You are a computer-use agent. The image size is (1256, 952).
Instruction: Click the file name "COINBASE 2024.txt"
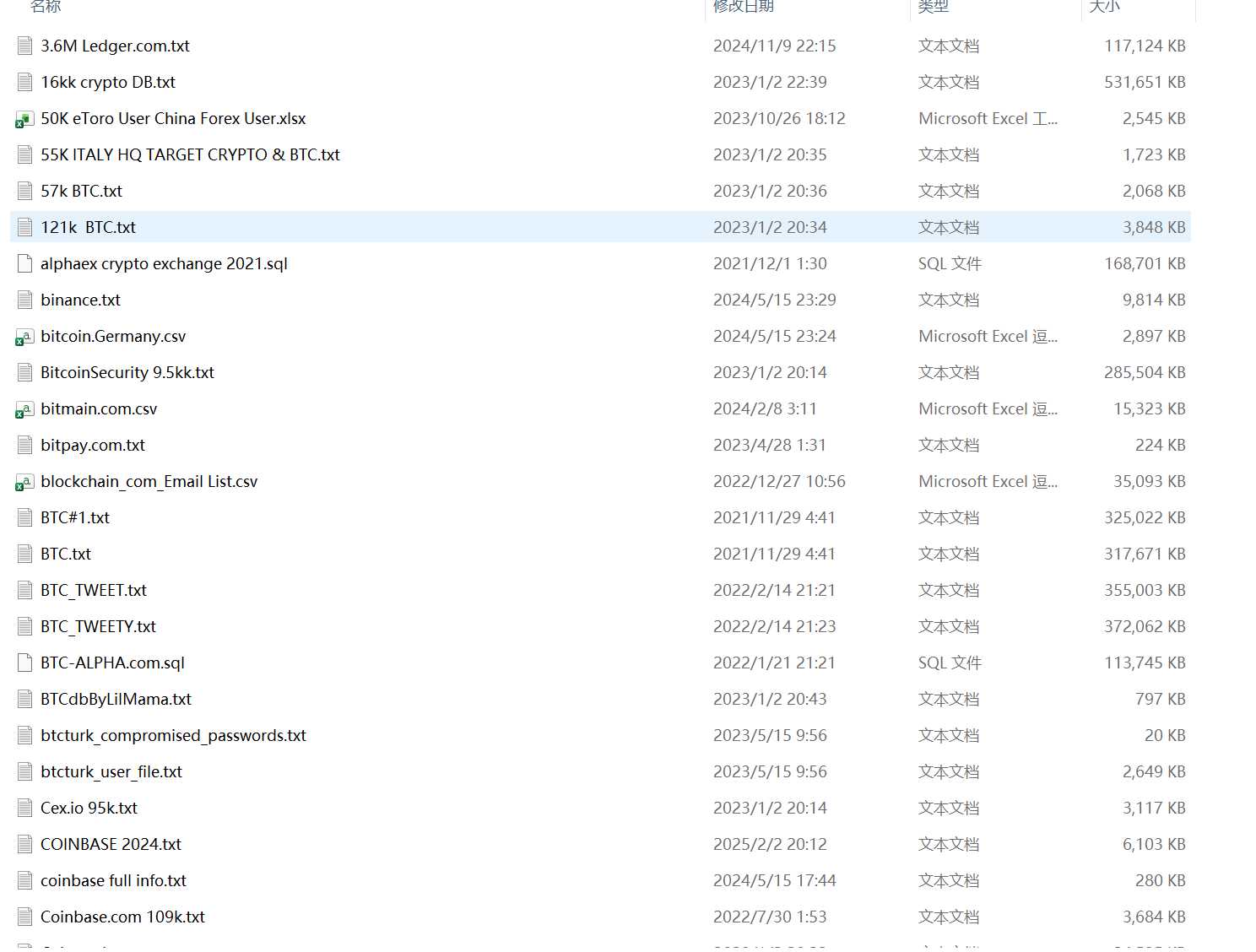(x=111, y=844)
